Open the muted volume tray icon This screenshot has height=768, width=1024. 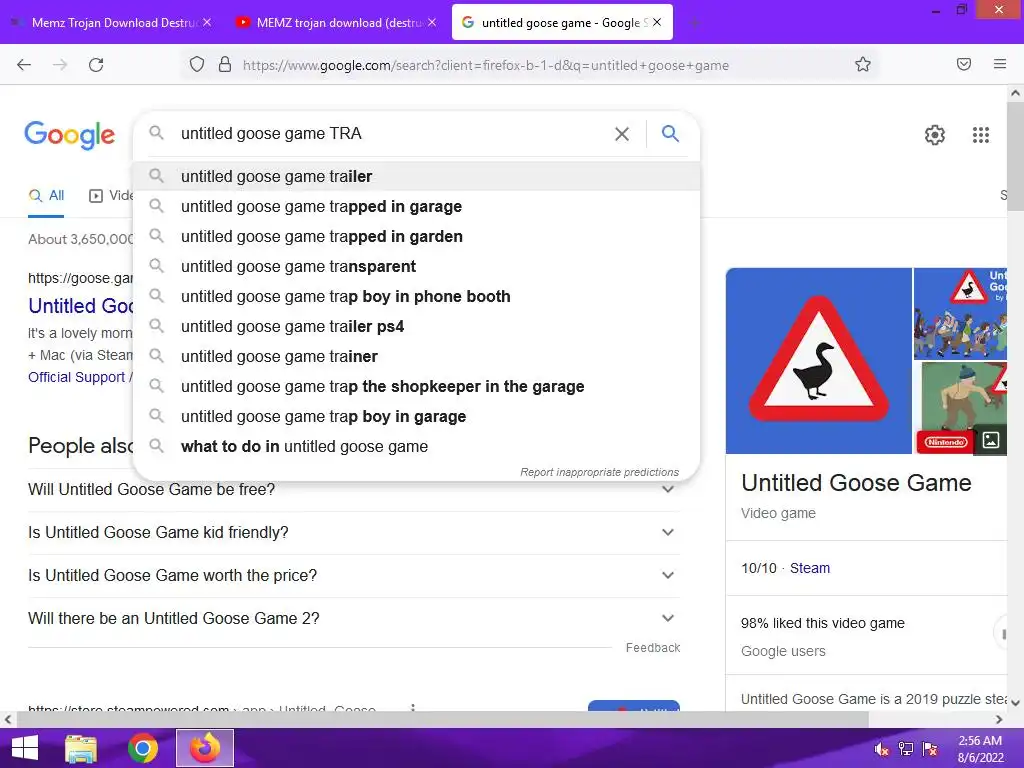(x=882, y=749)
